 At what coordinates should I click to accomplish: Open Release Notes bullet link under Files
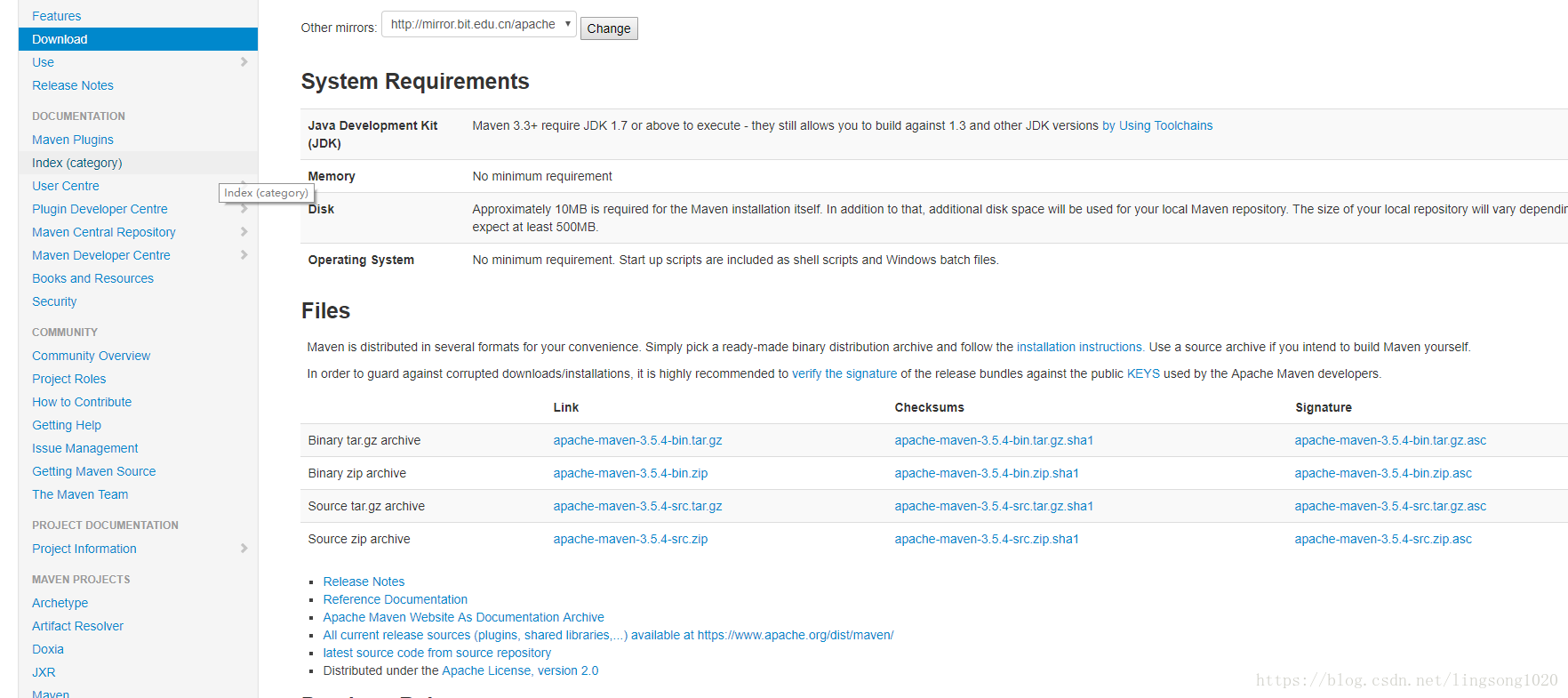click(x=364, y=582)
